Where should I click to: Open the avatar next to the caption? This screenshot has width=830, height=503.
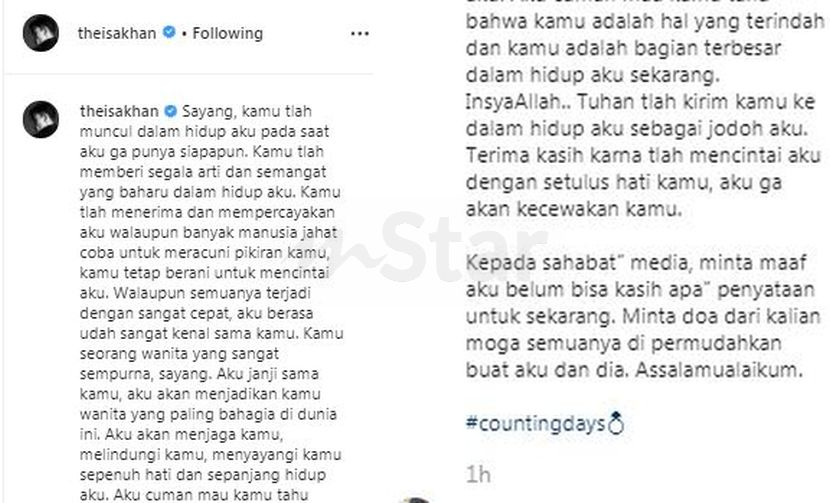(41, 119)
